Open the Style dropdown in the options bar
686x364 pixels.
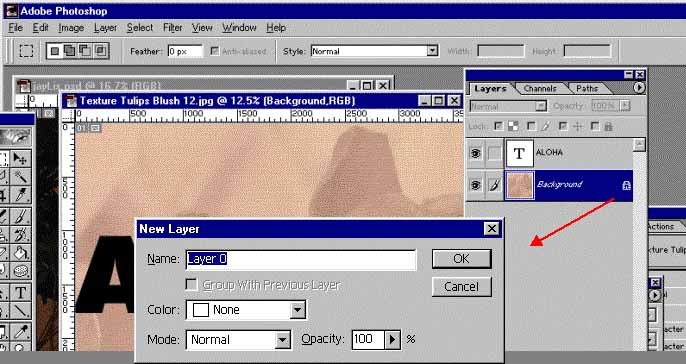pos(432,51)
